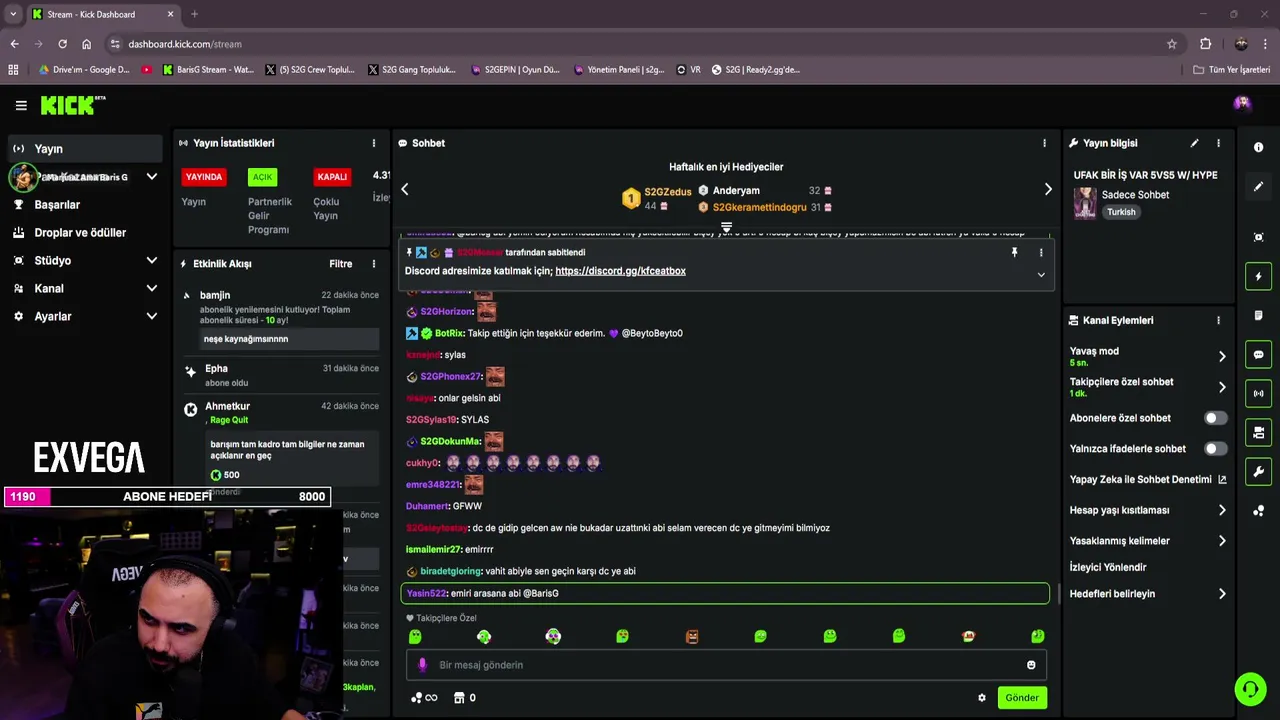Click the browser address bar

640,44
